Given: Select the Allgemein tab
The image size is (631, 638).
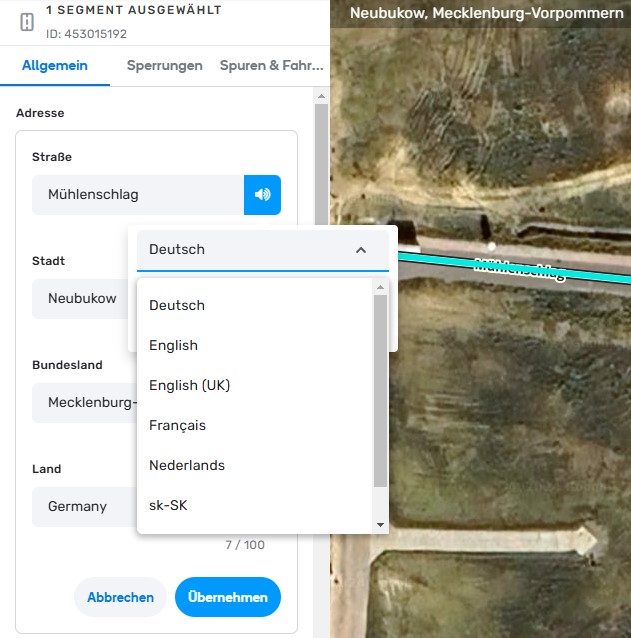Looking at the screenshot, I should point(55,66).
